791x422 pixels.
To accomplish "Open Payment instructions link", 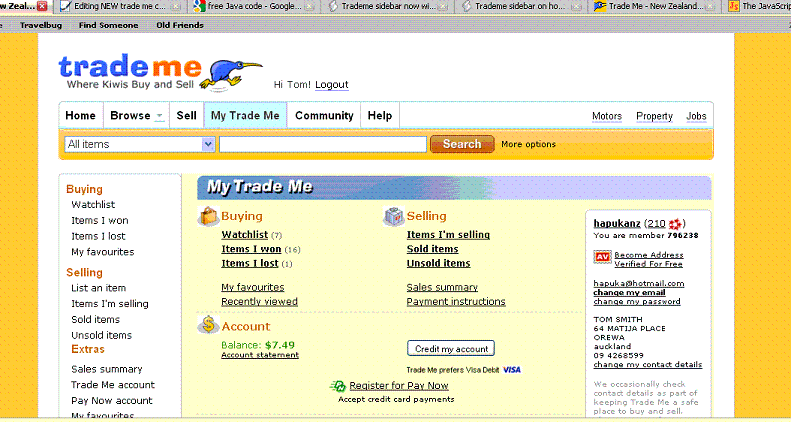I will coord(456,302).
